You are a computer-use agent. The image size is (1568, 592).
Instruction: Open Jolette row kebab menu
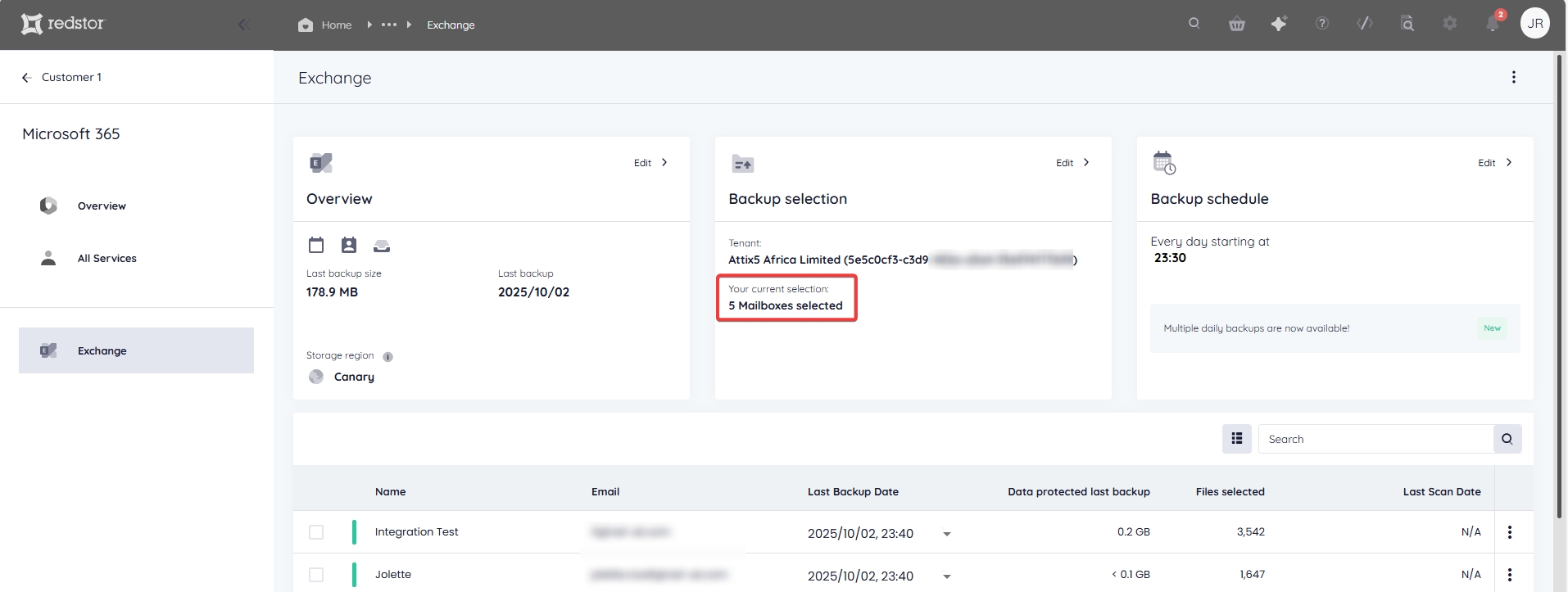(1510, 575)
